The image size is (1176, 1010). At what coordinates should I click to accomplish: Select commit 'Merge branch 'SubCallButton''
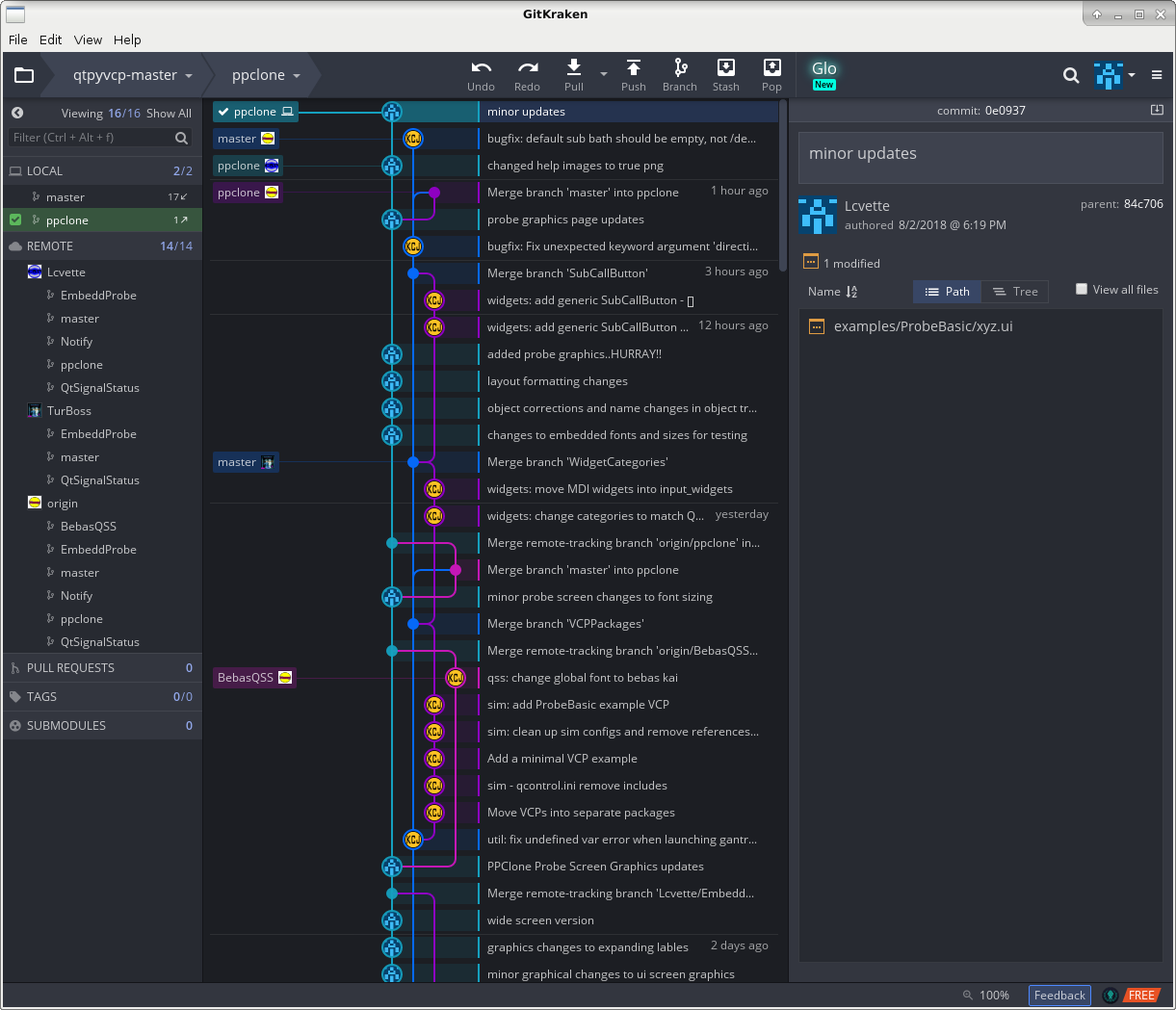(x=567, y=273)
